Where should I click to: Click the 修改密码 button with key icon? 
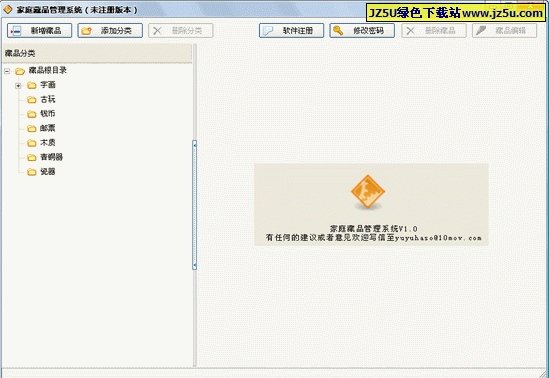362,31
